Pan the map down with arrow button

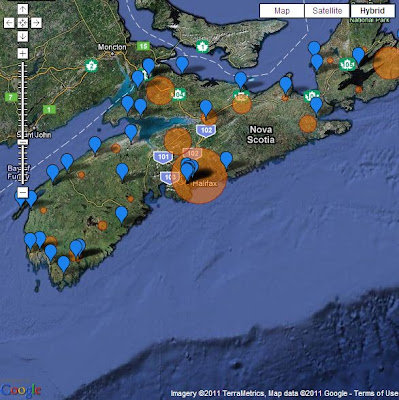pyautogui.click(x=23, y=36)
